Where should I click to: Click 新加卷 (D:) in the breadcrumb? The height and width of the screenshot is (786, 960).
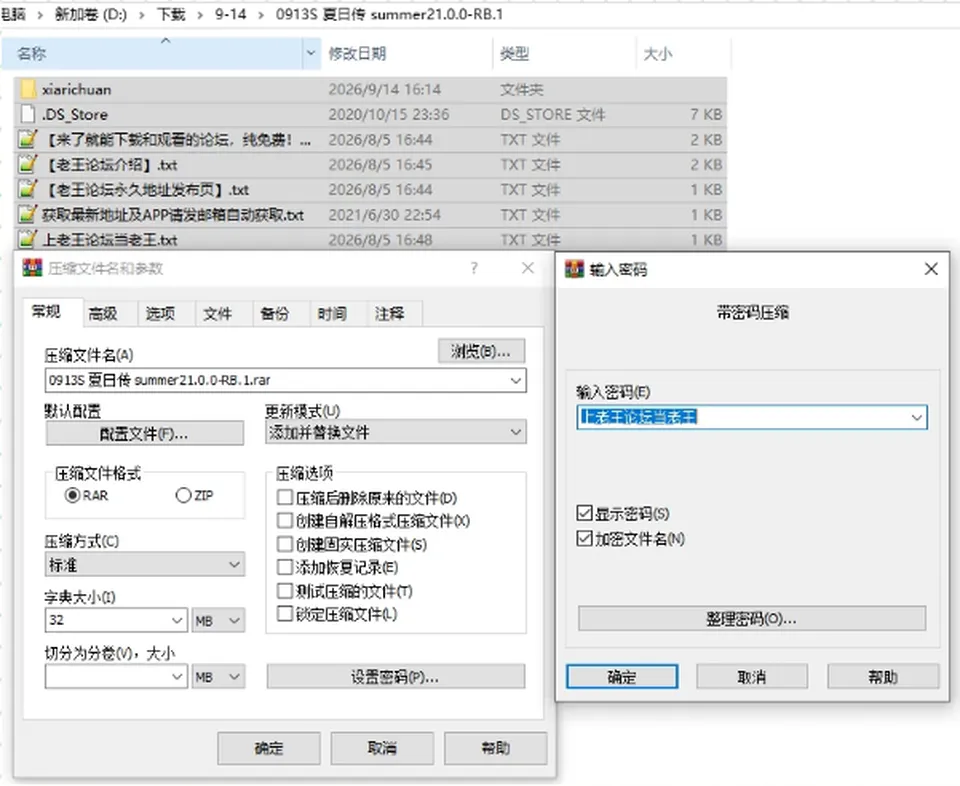pyautogui.click(x=91, y=14)
